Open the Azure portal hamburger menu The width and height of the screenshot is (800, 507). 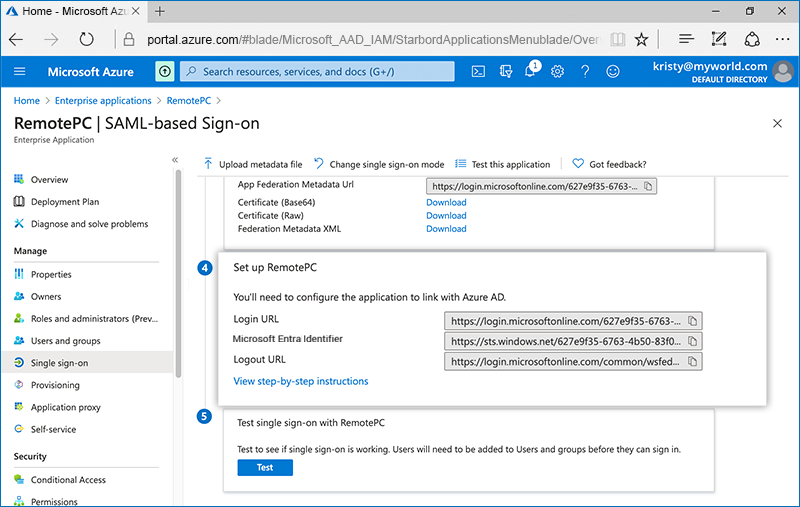click(20, 72)
